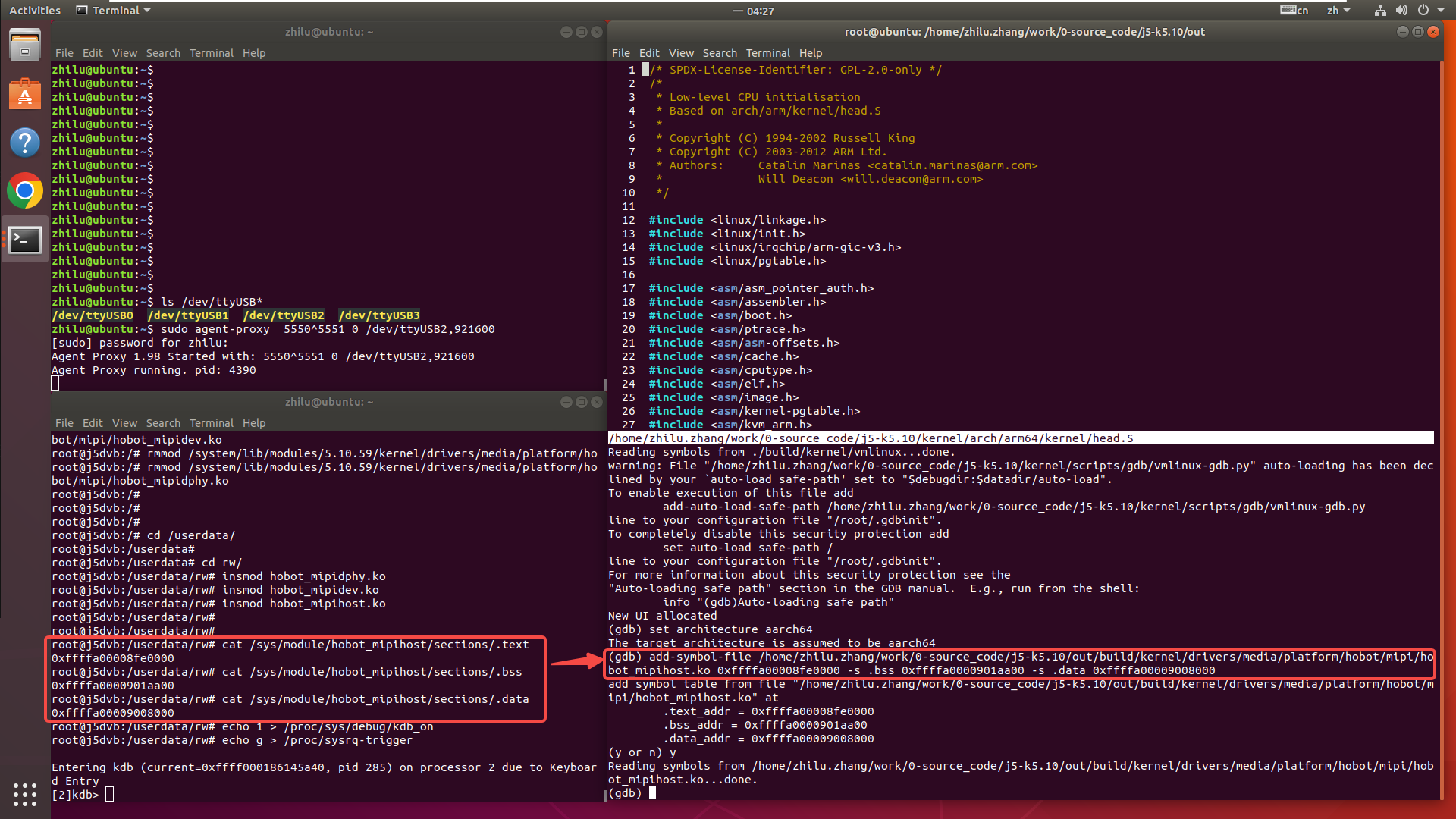Close the root@ubuntu terminal window
1456x819 pixels.
[1433, 32]
